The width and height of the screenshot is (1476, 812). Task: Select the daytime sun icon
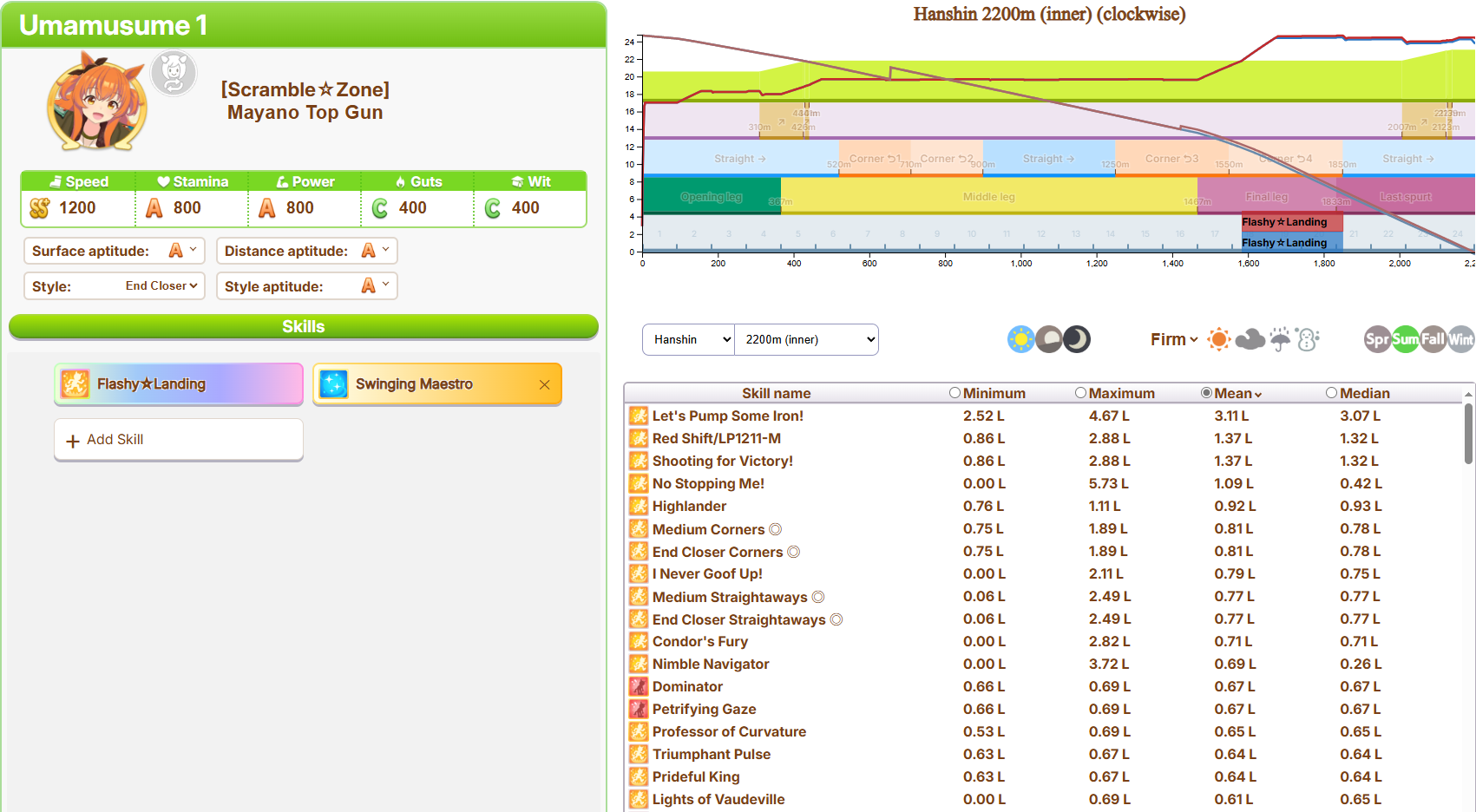point(1021,339)
